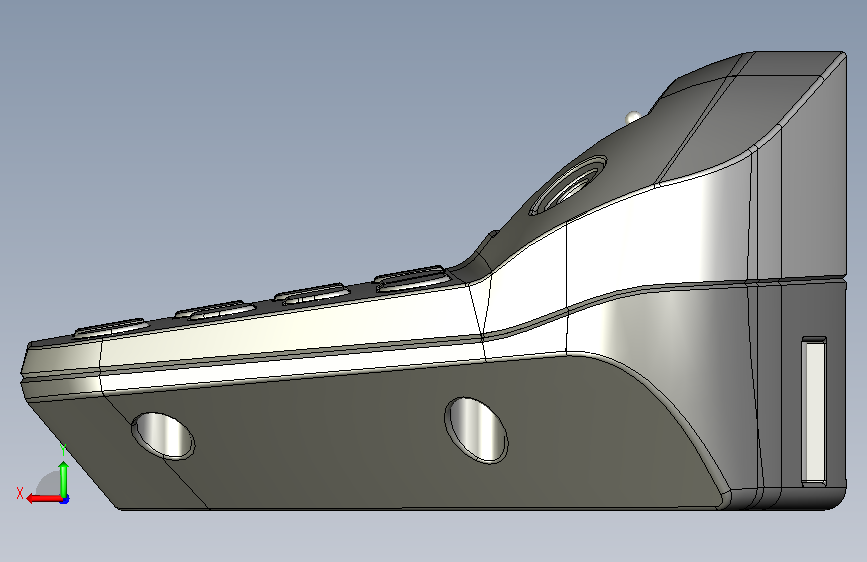This screenshot has width=867, height=562.
Task: Select the left circular hole on the model side
Action: click(163, 435)
